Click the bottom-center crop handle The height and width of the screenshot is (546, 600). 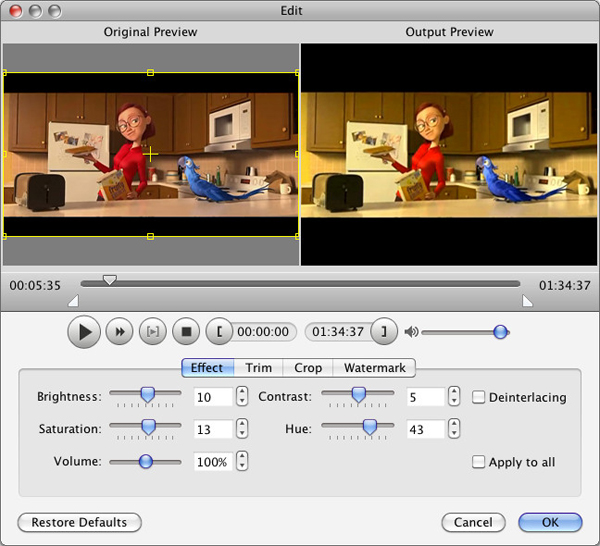click(150, 237)
